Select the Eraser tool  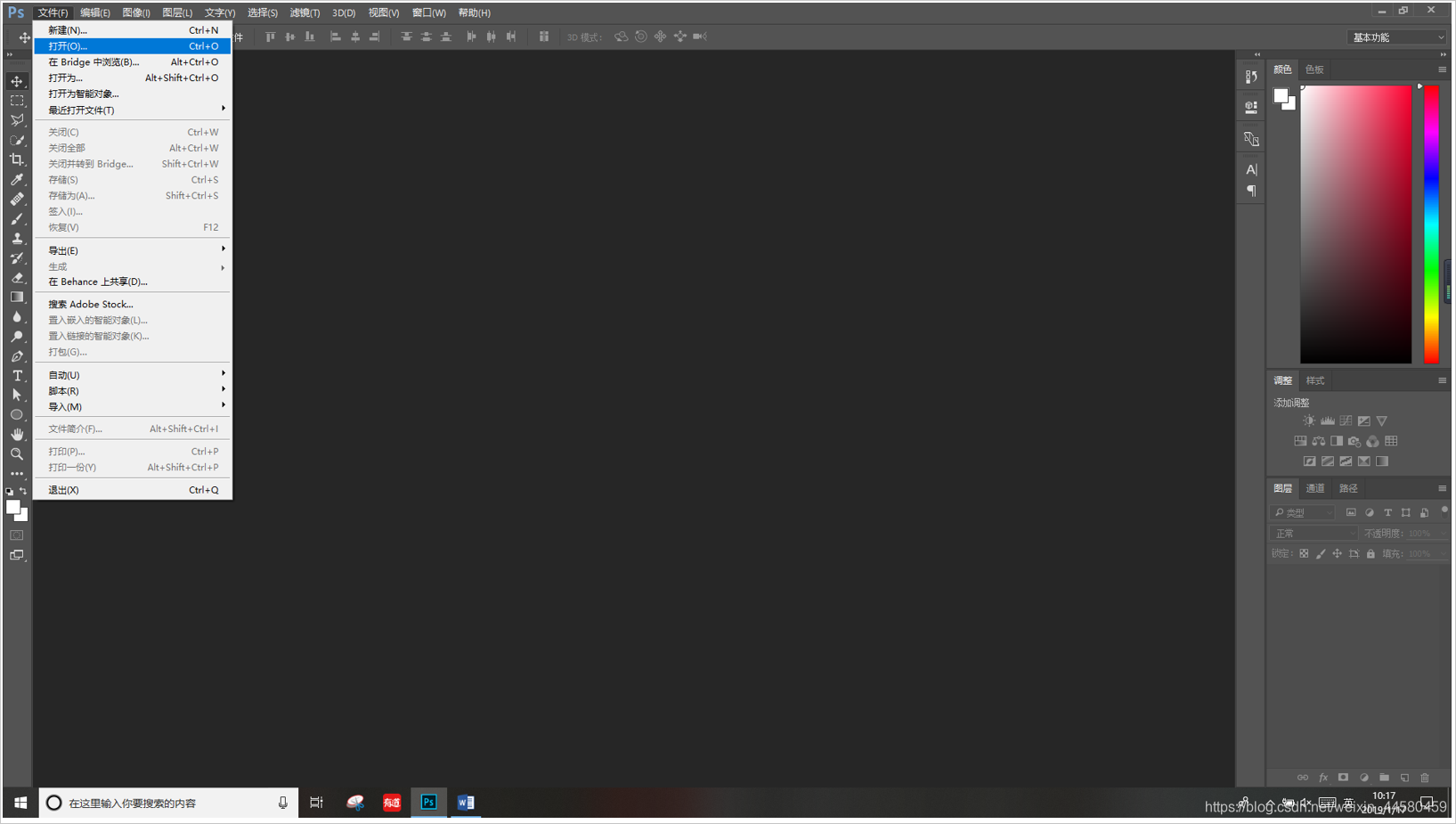click(x=17, y=277)
